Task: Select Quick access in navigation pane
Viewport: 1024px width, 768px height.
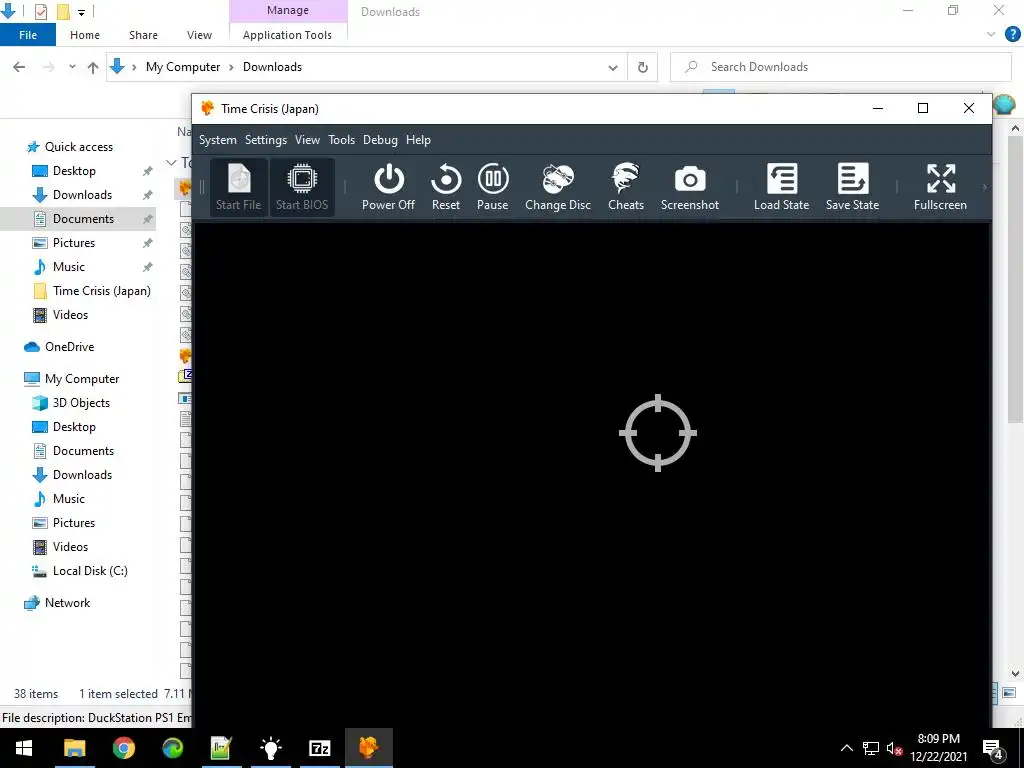Action: [78, 147]
